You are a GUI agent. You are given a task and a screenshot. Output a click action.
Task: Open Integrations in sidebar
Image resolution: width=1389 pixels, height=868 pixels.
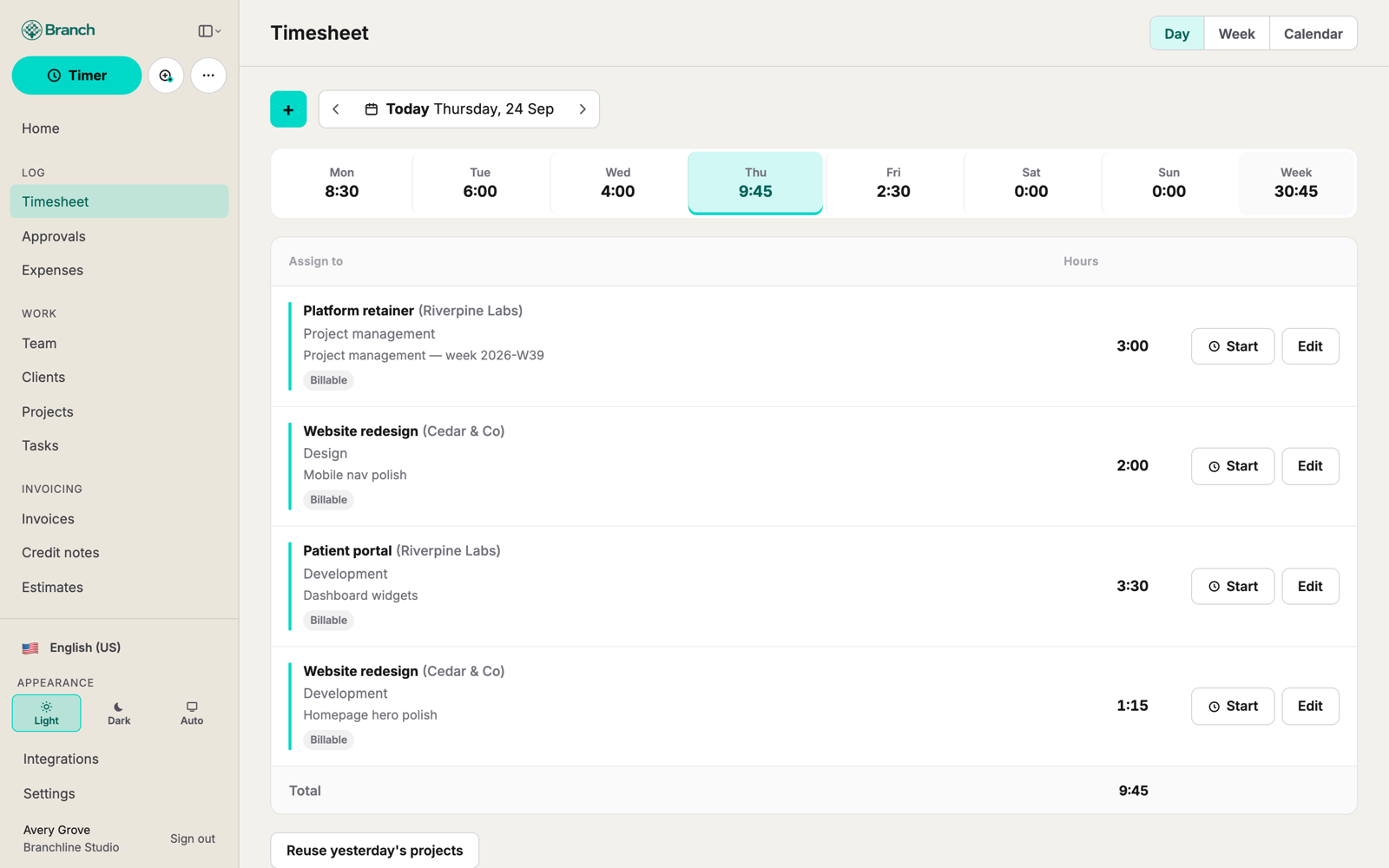pyautogui.click(x=119, y=759)
